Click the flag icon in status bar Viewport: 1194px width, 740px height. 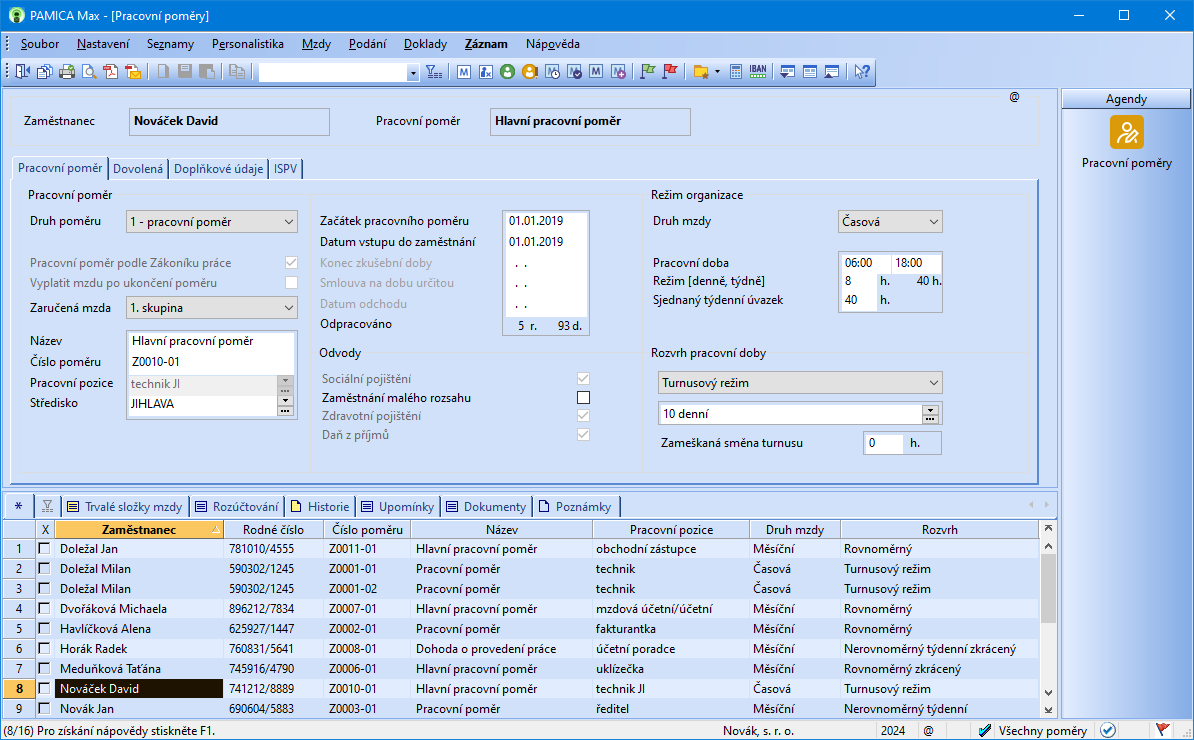pos(1162,730)
